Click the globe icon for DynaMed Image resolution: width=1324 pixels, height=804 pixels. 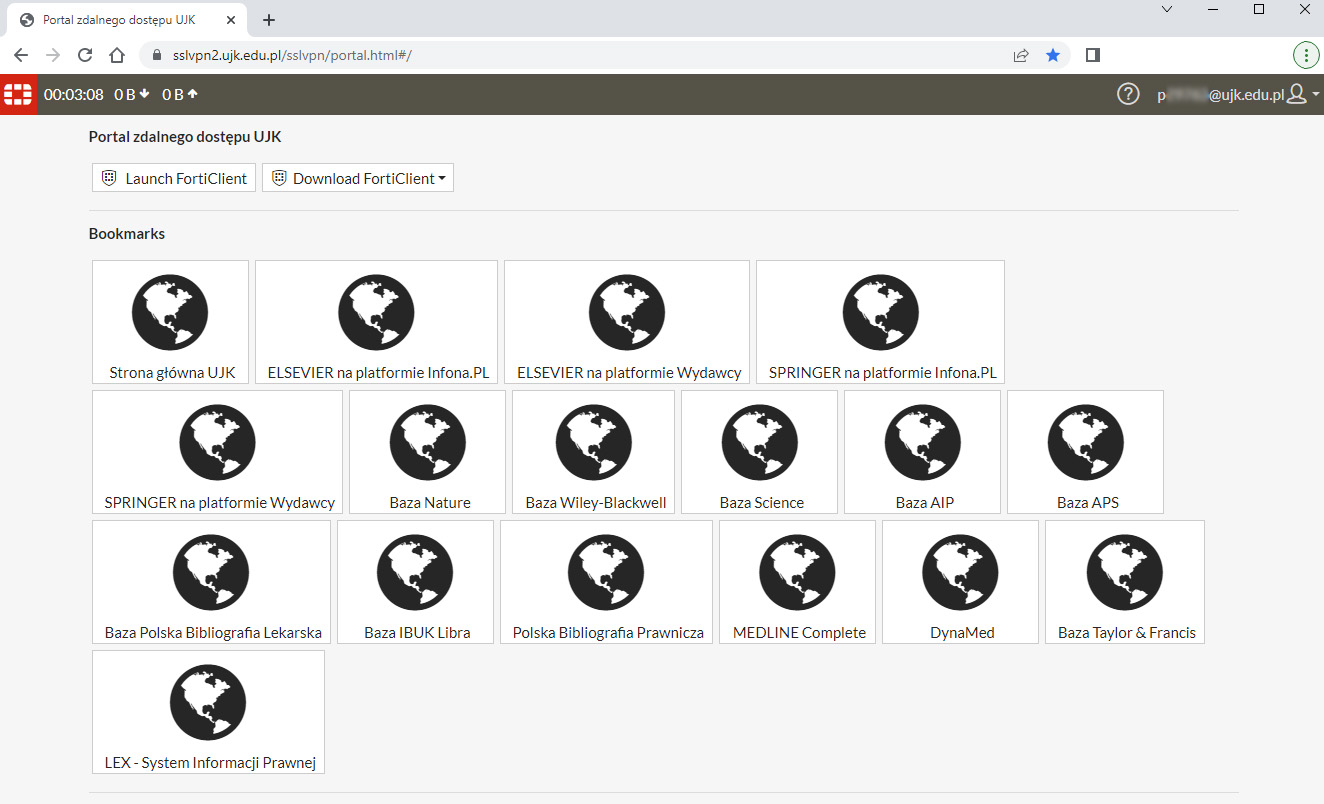[962, 572]
